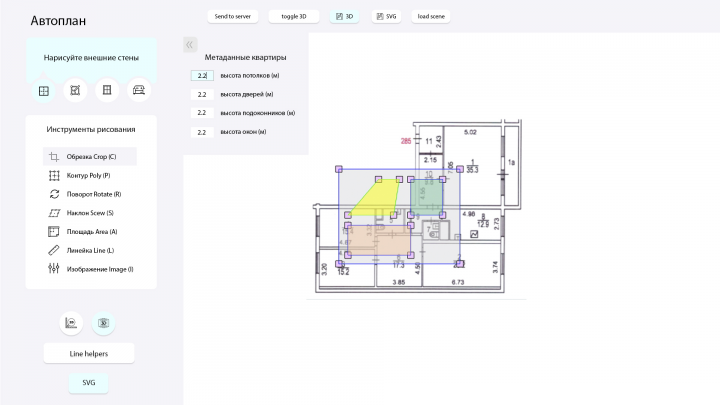720x405 pixels.
Task: Click top-right handle of orange rectangle
Action: pos(411,225)
